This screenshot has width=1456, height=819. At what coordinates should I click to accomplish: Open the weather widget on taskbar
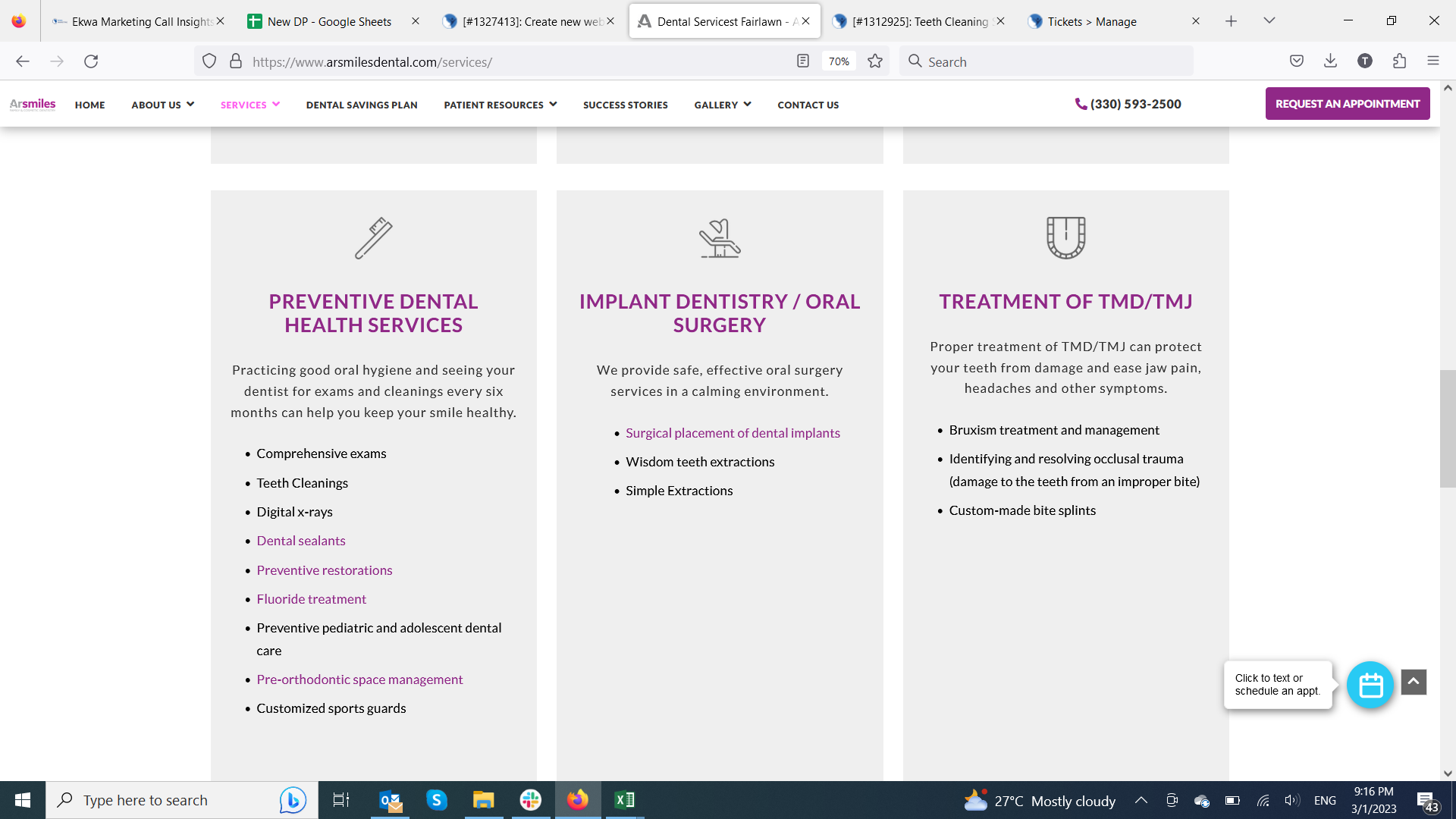point(1040,801)
